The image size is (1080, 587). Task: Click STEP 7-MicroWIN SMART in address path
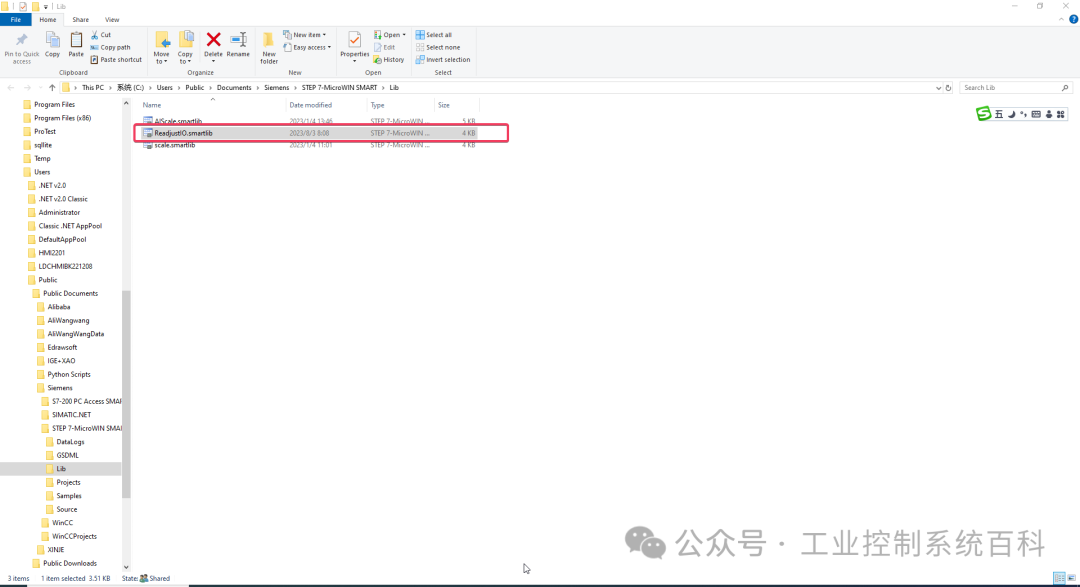pos(340,87)
